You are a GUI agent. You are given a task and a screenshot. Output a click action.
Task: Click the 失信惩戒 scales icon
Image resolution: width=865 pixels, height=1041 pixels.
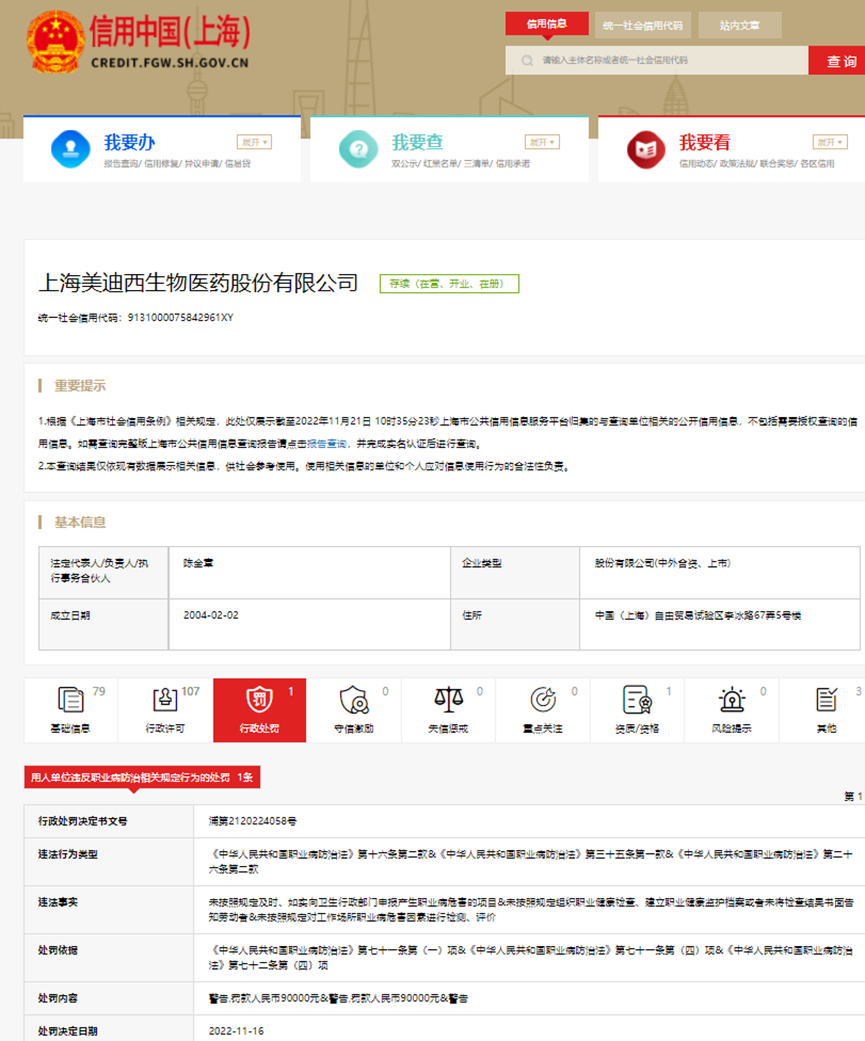pyautogui.click(x=448, y=699)
